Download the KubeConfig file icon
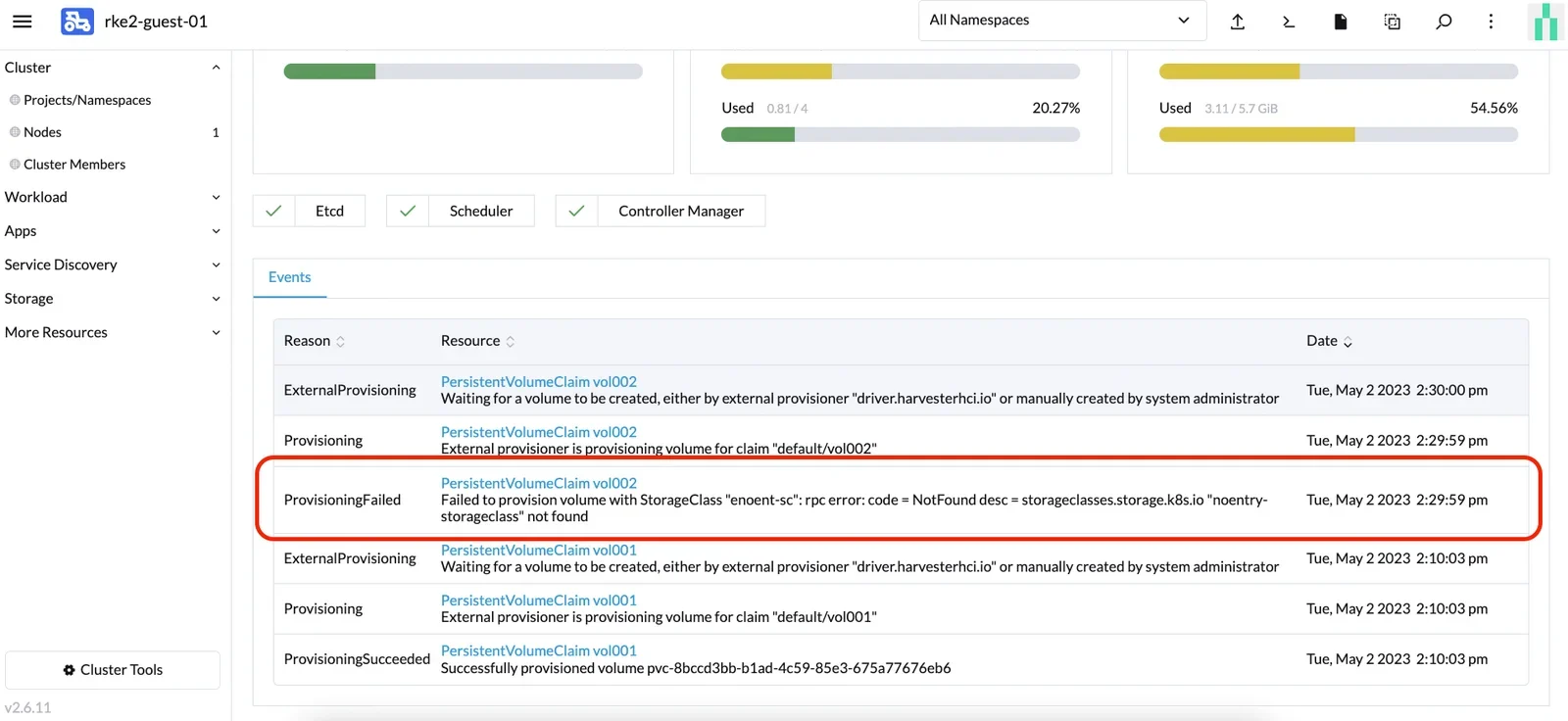 [1341, 22]
